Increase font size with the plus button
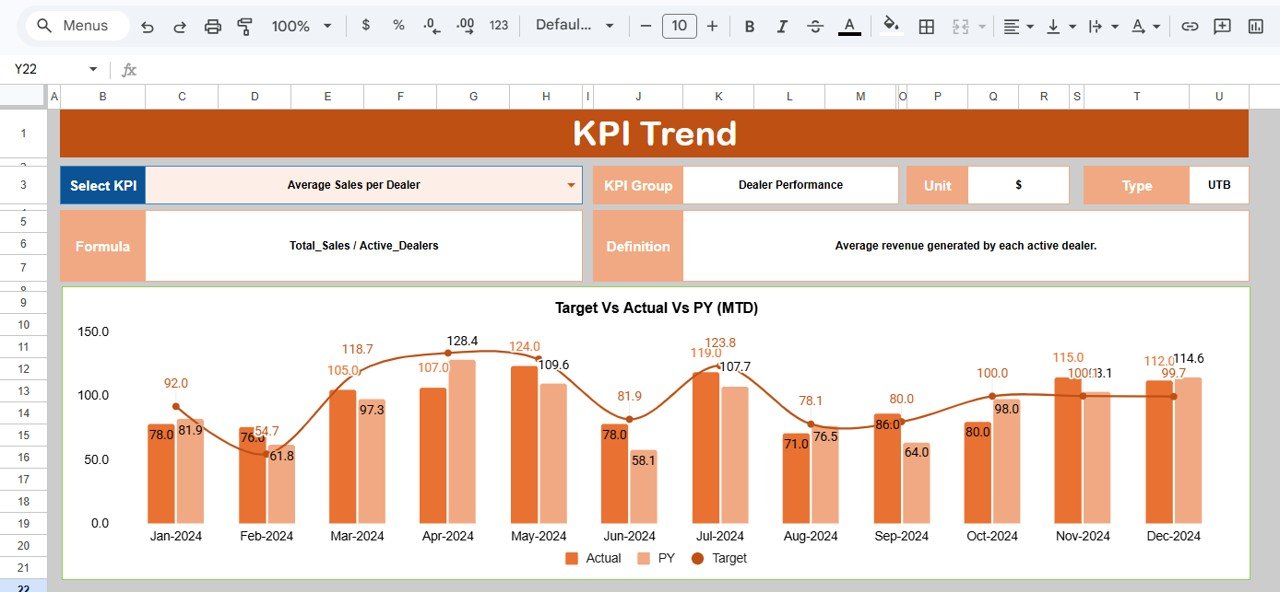 tap(712, 26)
